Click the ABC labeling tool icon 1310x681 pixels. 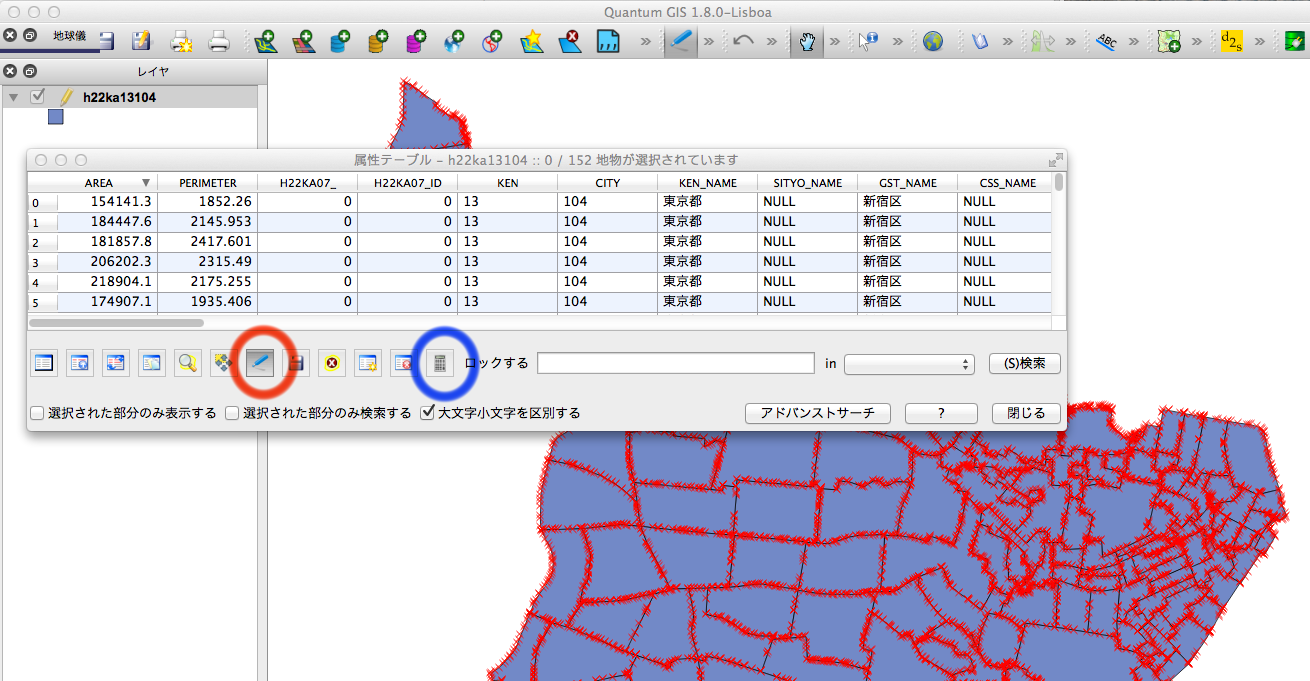pyautogui.click(x=1106, y=42)
